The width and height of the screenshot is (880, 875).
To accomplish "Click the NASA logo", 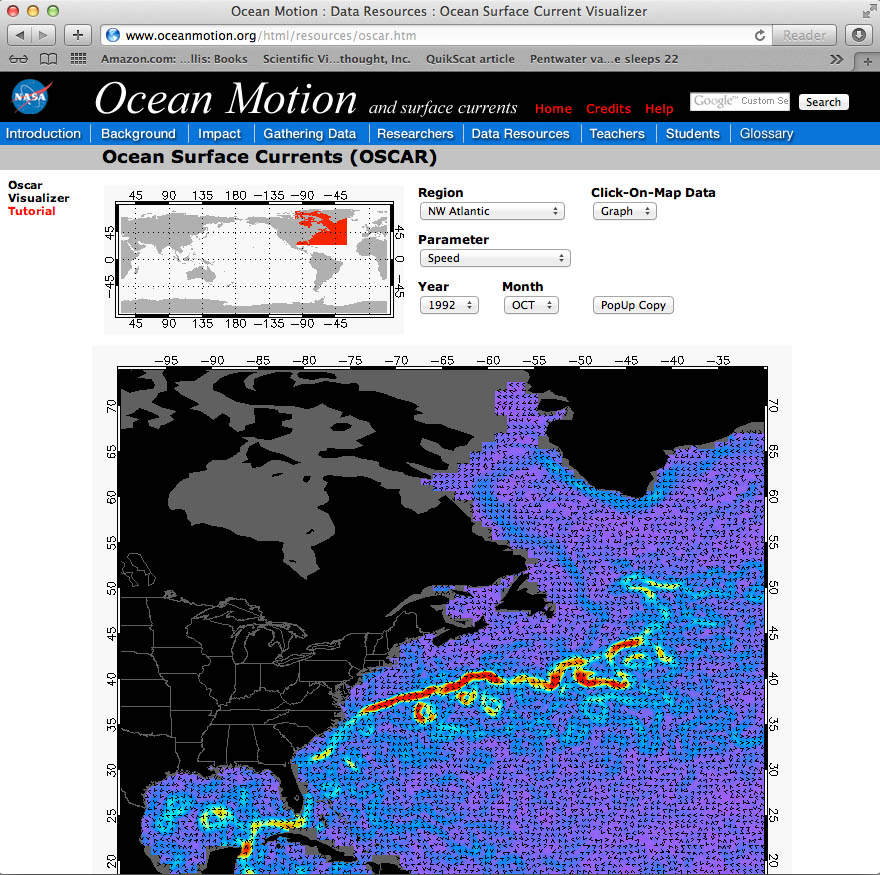I will tap(29, 98).
